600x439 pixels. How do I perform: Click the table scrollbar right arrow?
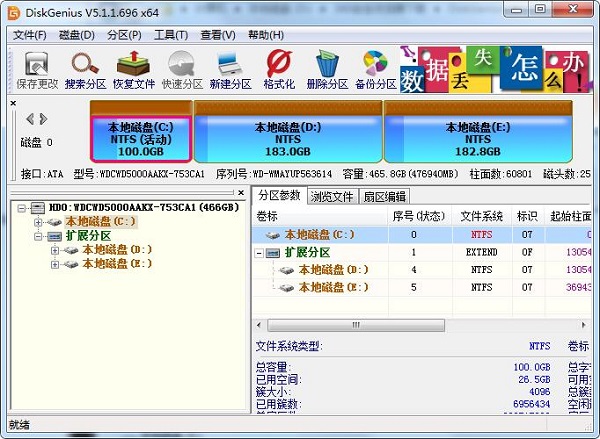coord(583,325)
